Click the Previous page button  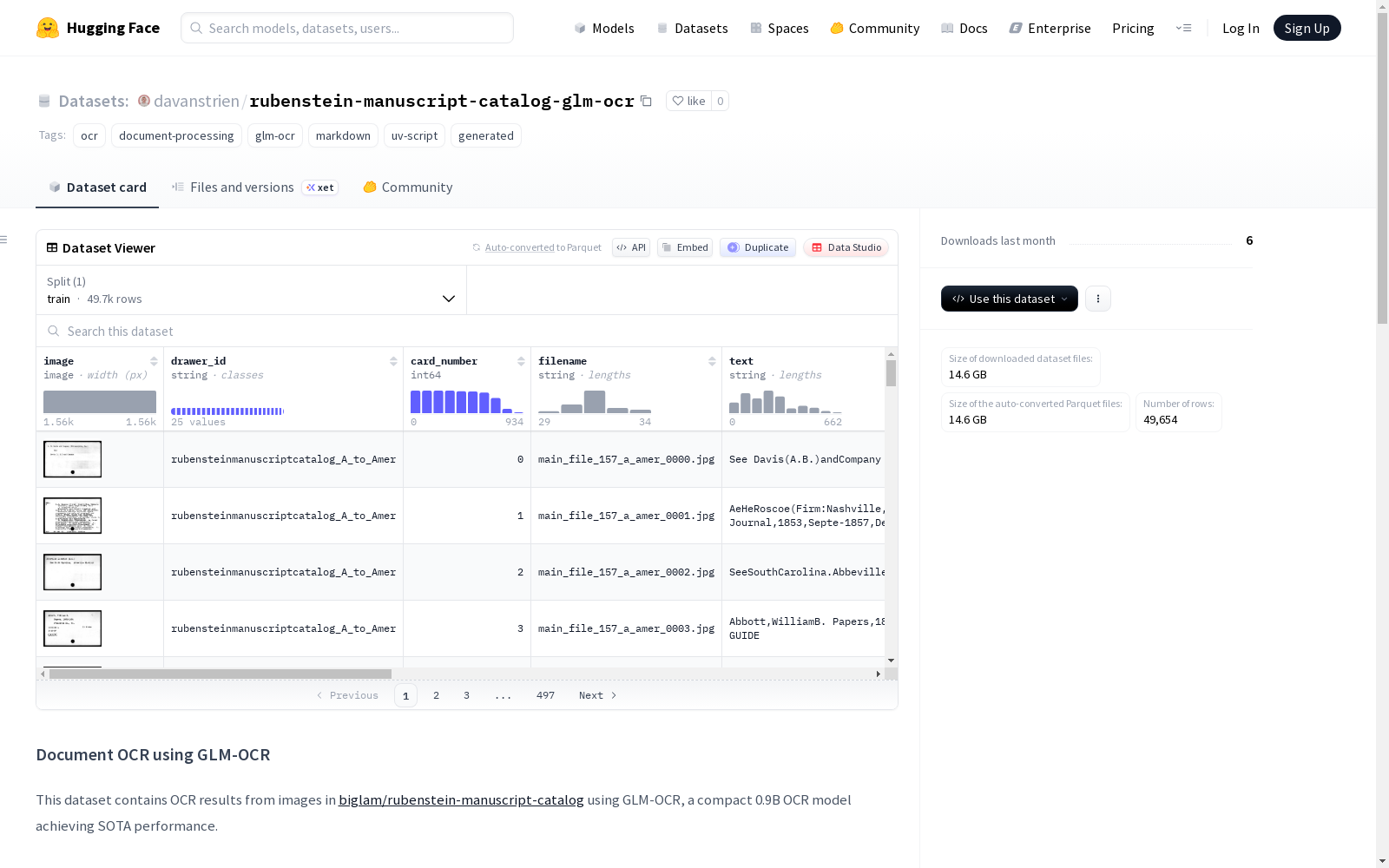click(x=347, y=695)
